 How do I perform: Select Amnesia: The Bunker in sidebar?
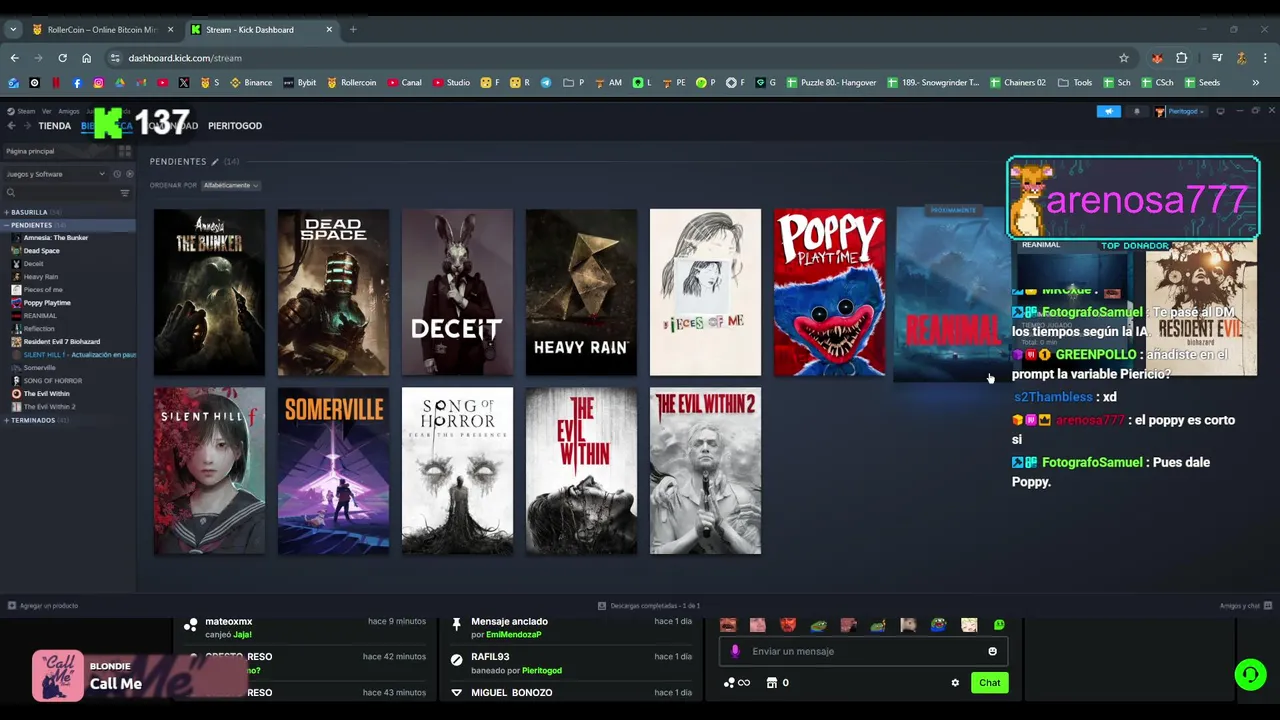pos(56,238)
